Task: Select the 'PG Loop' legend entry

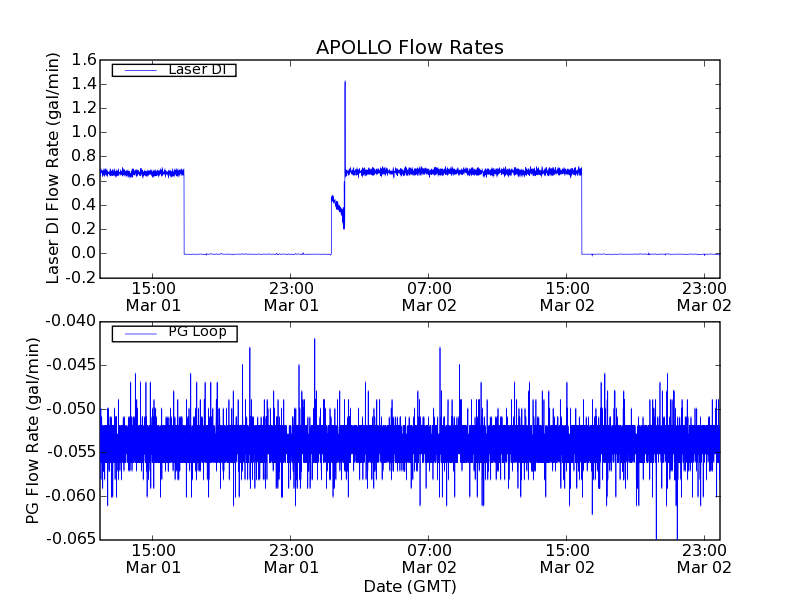Action: [x=174, y=333]
